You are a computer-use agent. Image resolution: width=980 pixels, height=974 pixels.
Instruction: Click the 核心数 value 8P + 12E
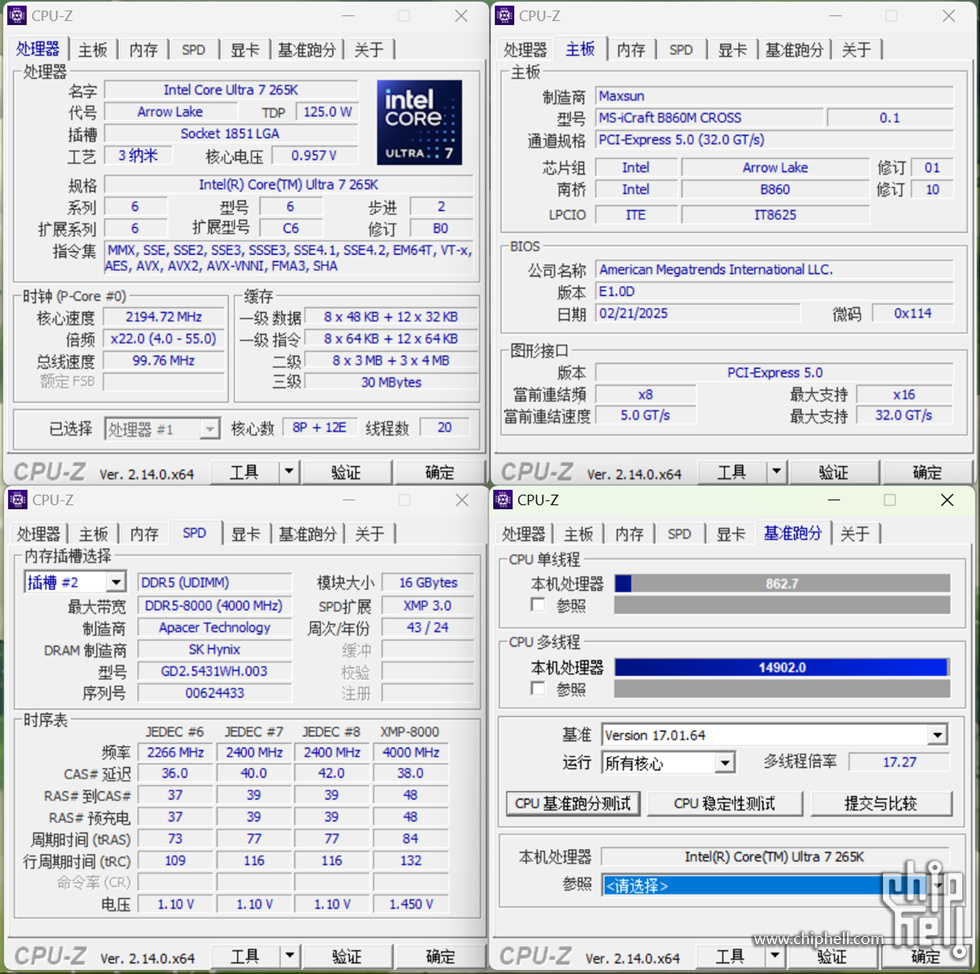pos(319,428)
